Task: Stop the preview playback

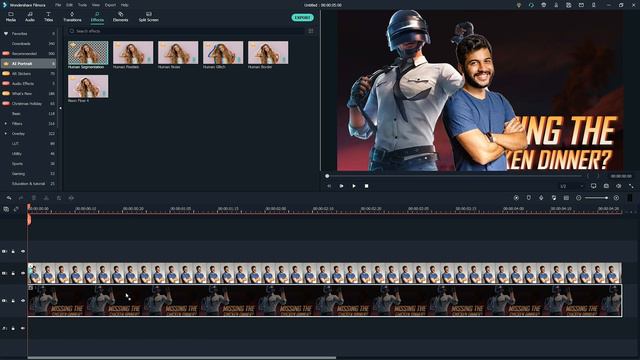Action: tap(367, 186)
